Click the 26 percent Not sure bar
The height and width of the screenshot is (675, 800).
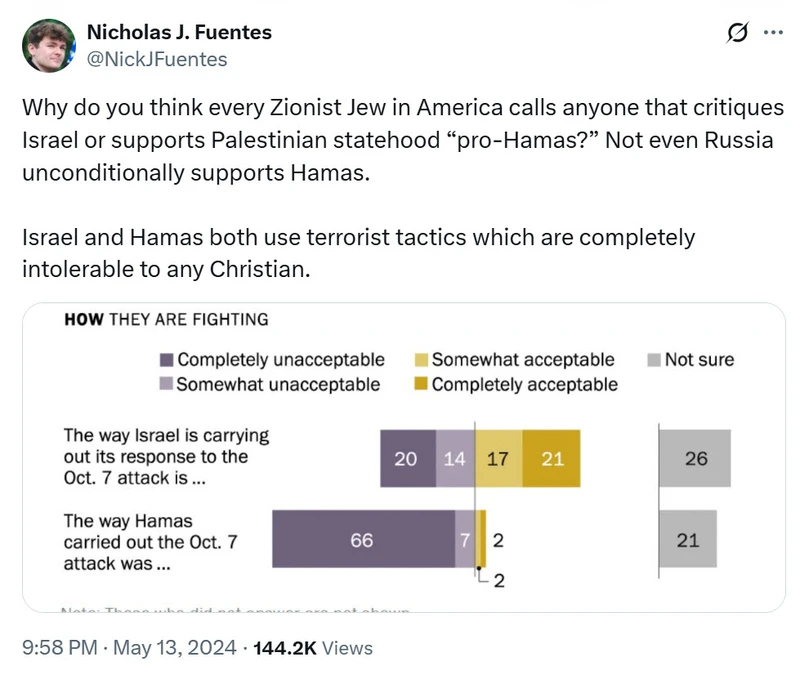695,459
